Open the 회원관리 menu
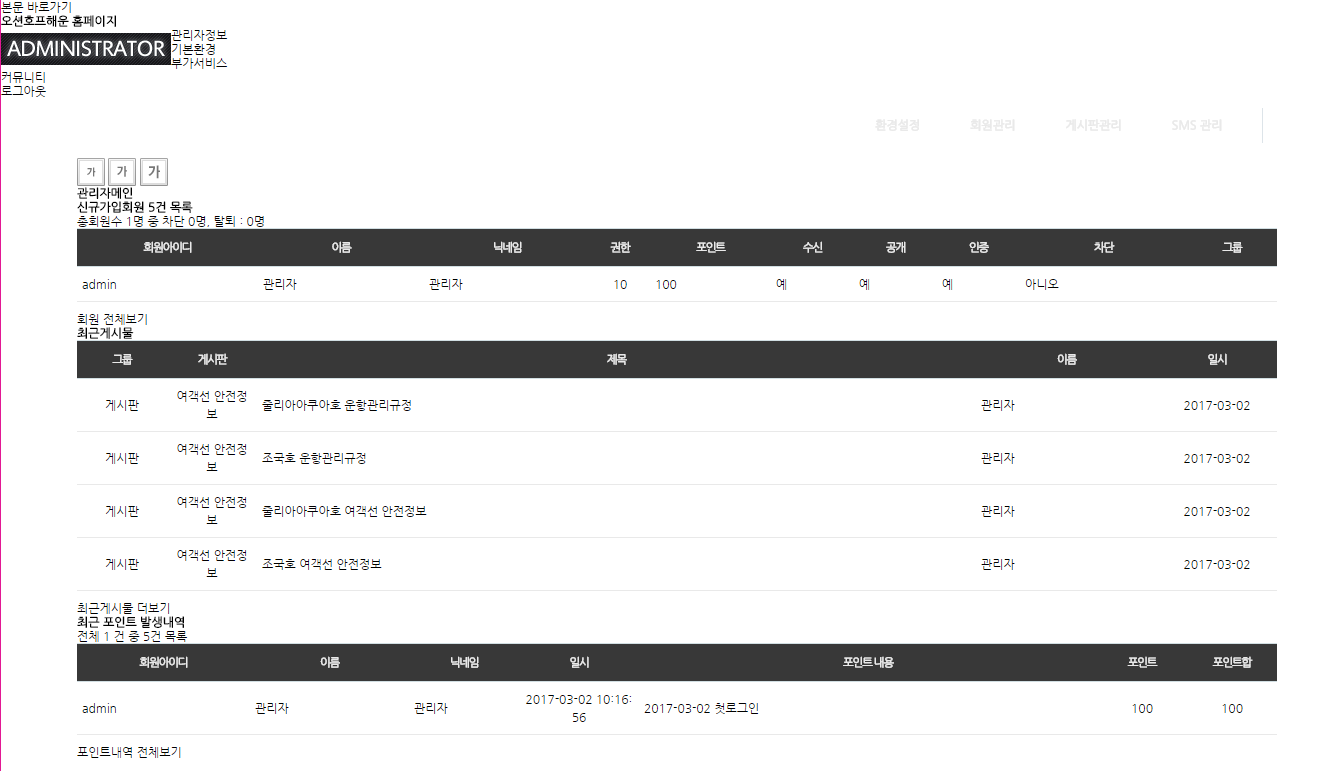Screen dimensions: 1319x771 click(992, 126)
